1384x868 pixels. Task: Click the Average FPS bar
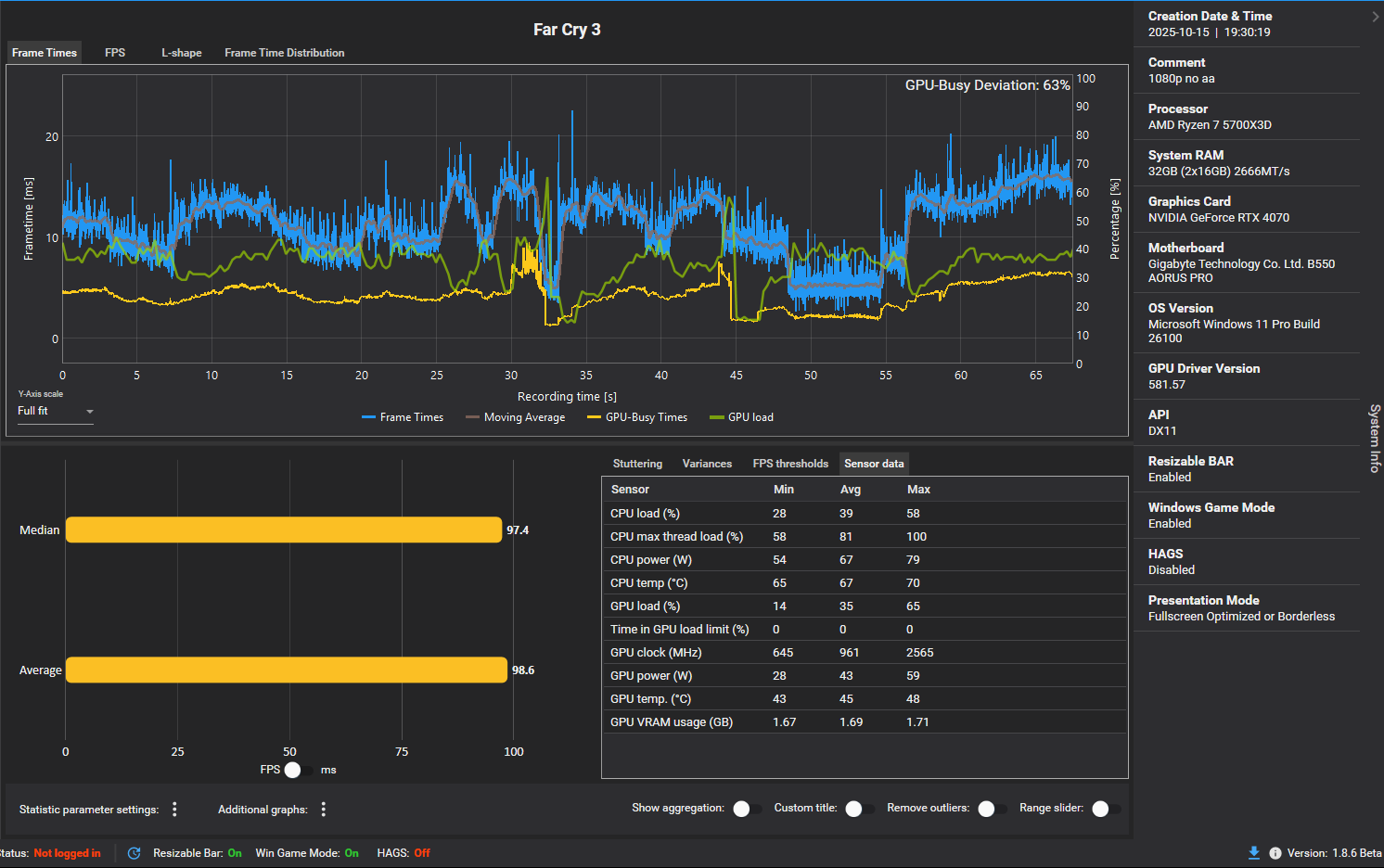click(287, 670)
